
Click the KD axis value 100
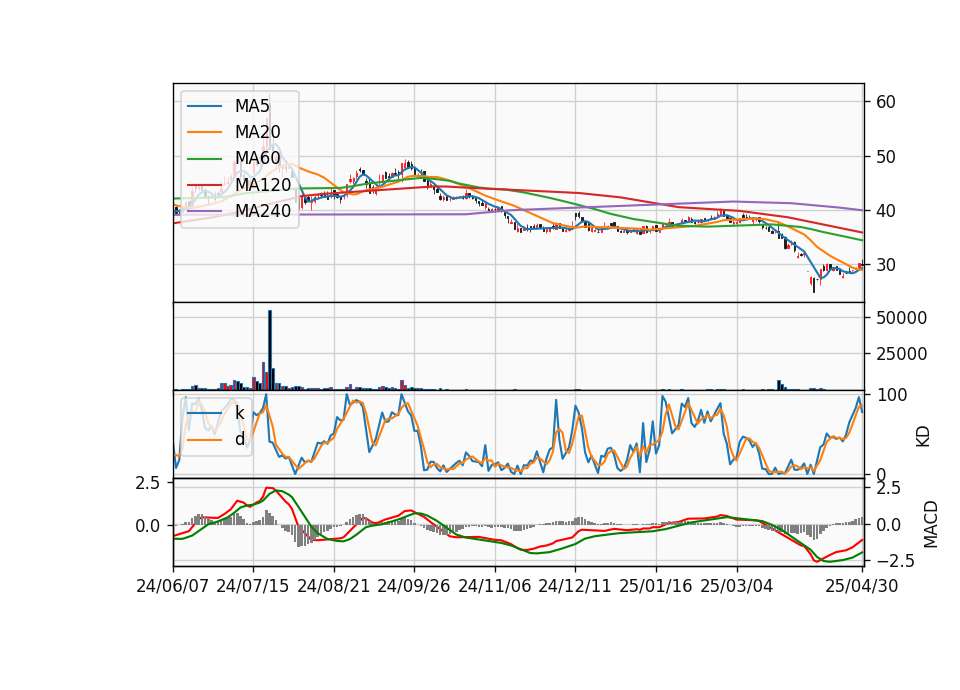point(891,395)
